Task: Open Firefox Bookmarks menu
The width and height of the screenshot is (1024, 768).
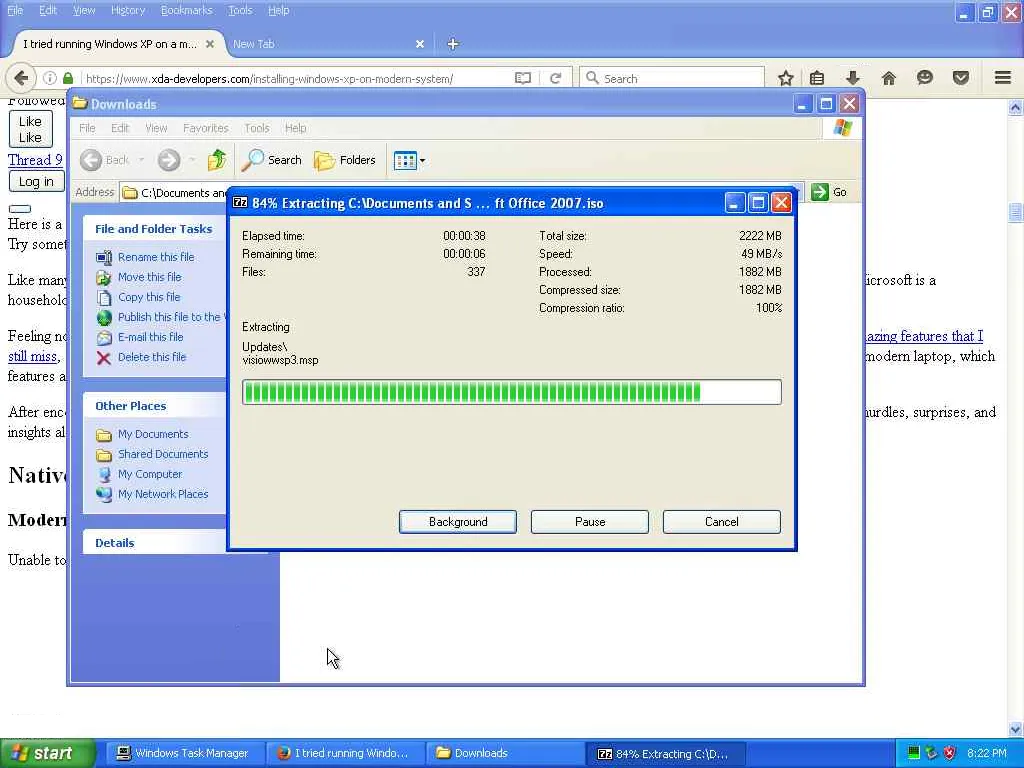Action: pyautogui.click(x=186, y=10)
